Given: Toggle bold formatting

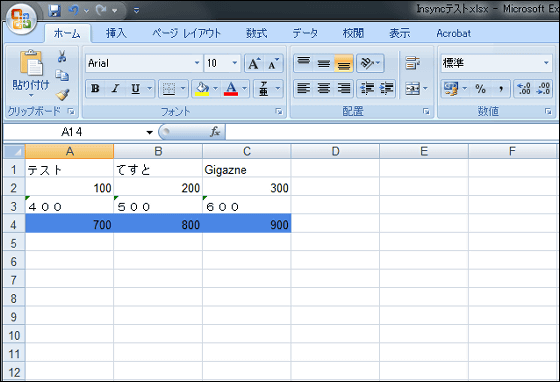Looking at the screenshot, I should 95,89.
